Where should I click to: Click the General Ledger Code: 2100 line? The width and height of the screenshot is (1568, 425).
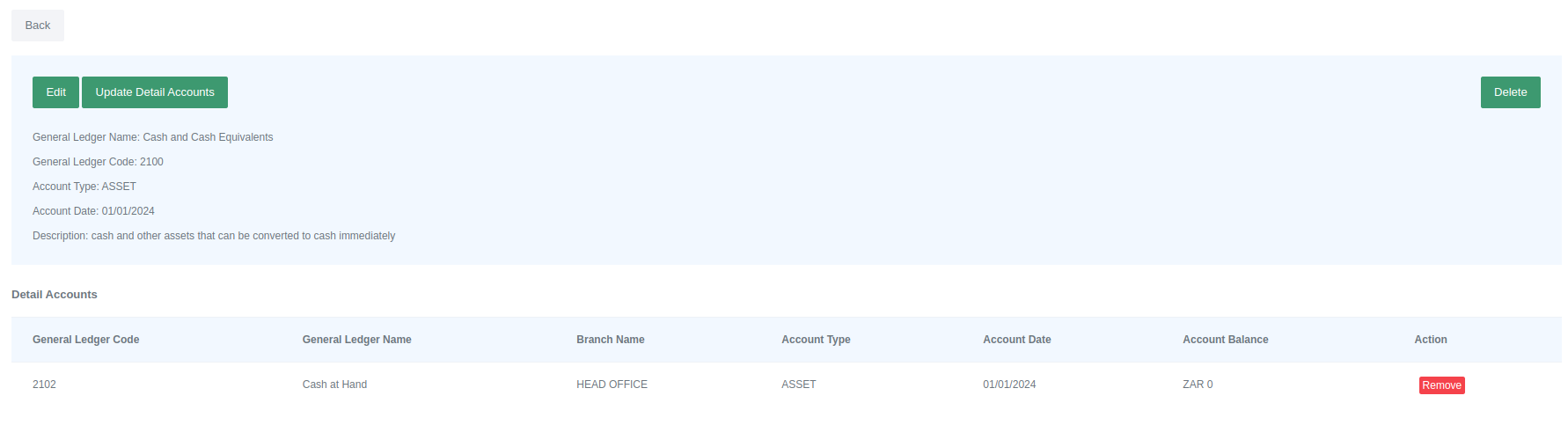click(98, 162)
